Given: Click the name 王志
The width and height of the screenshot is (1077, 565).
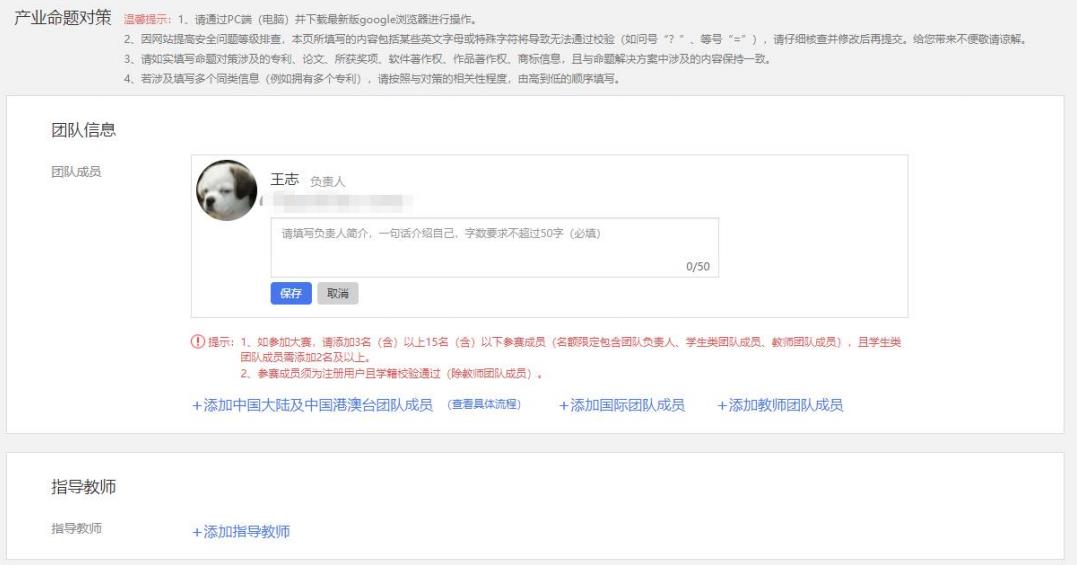Looking at the screenshot, I should point(285,180).
